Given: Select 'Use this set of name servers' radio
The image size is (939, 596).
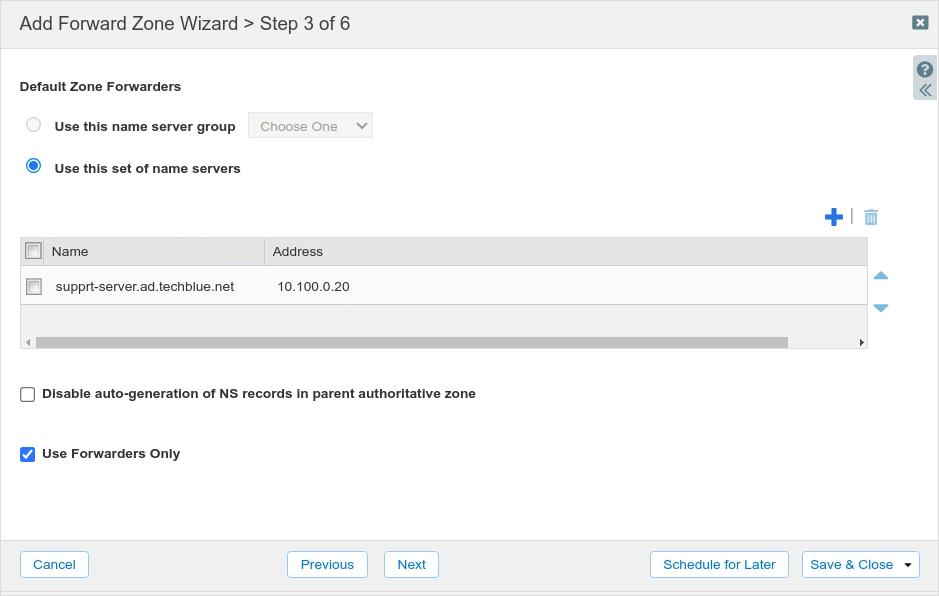Looking at the screenshot, I should coord(34,167).
